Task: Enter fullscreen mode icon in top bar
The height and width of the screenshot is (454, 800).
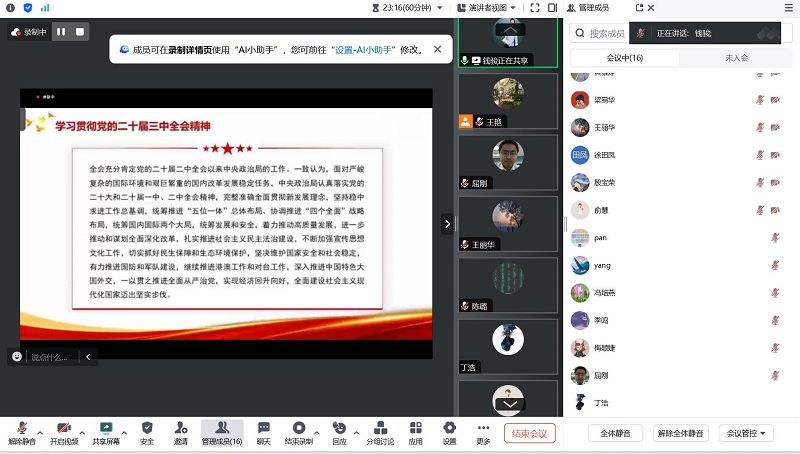Action: [535, 8]
